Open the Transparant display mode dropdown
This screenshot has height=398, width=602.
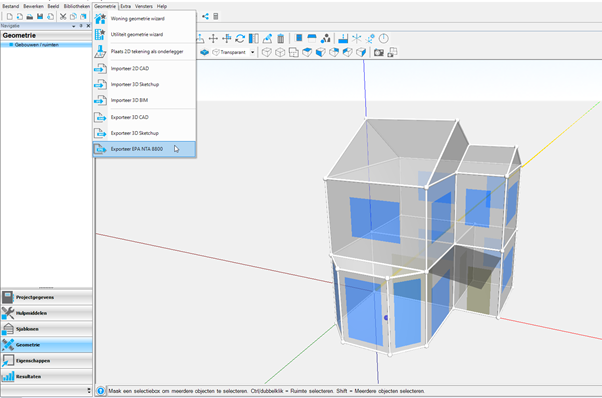(253, 52)
